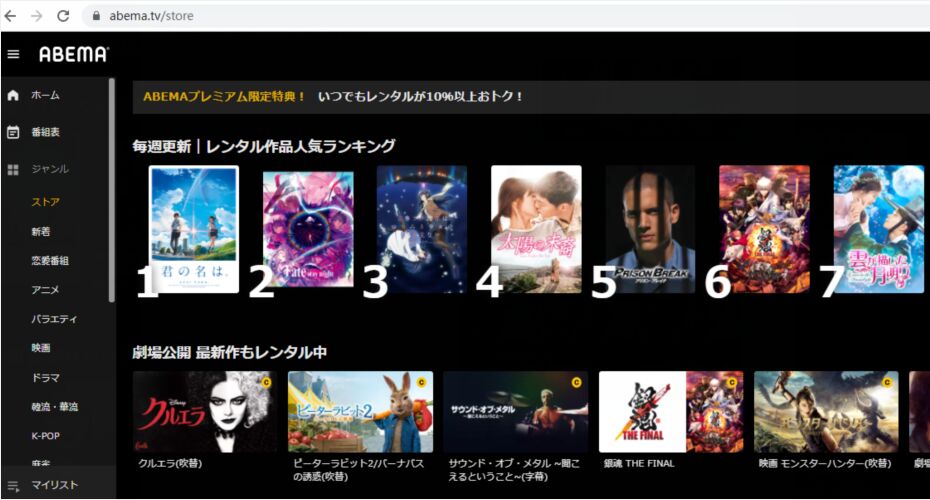Click the sidebar vertical scrollbar
Screen dimensions: 930x500
pos(112,190)
